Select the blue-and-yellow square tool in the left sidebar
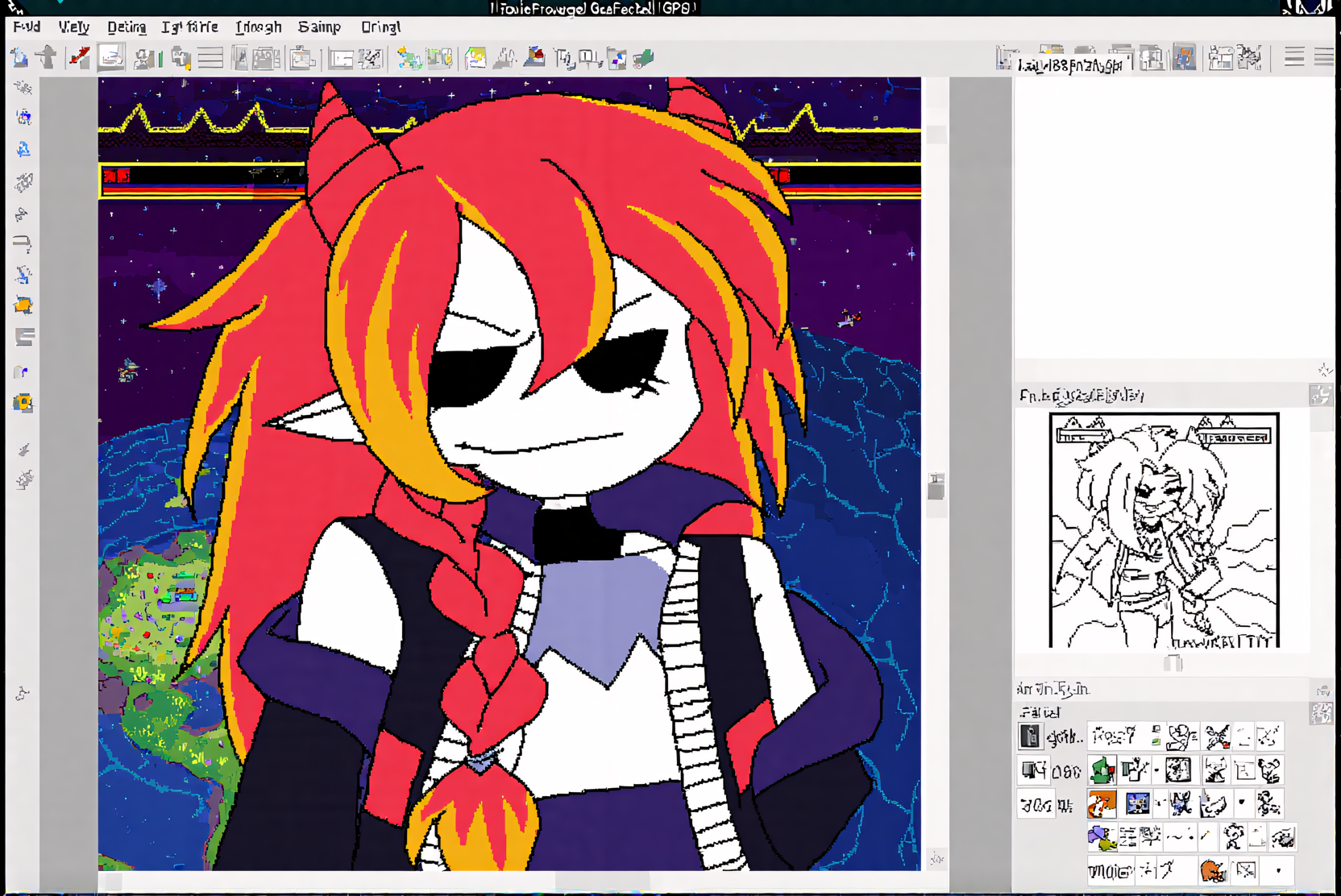Viewport: 1341px width, 896px height. (23, 403)
